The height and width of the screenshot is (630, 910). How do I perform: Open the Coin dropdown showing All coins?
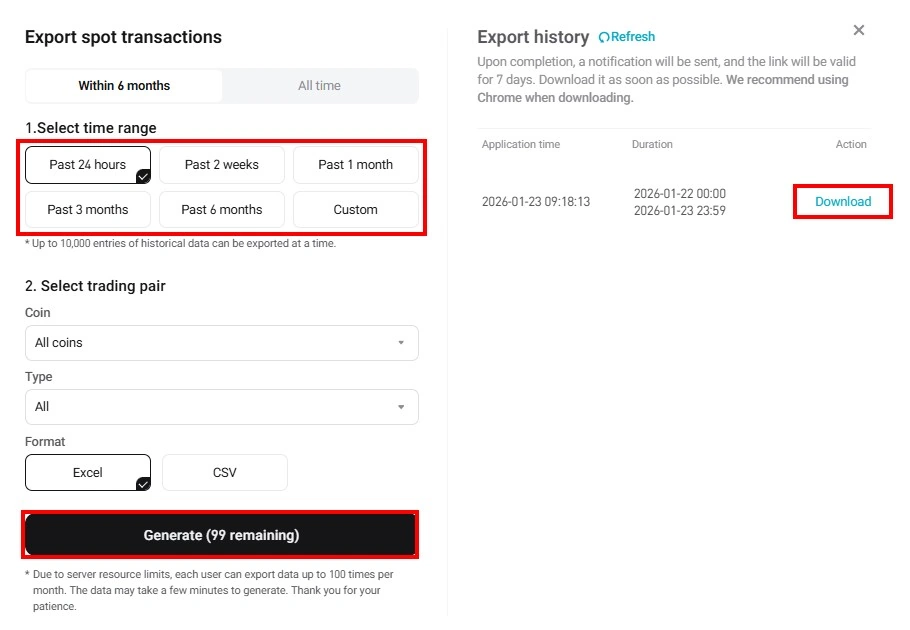point(222,343)
